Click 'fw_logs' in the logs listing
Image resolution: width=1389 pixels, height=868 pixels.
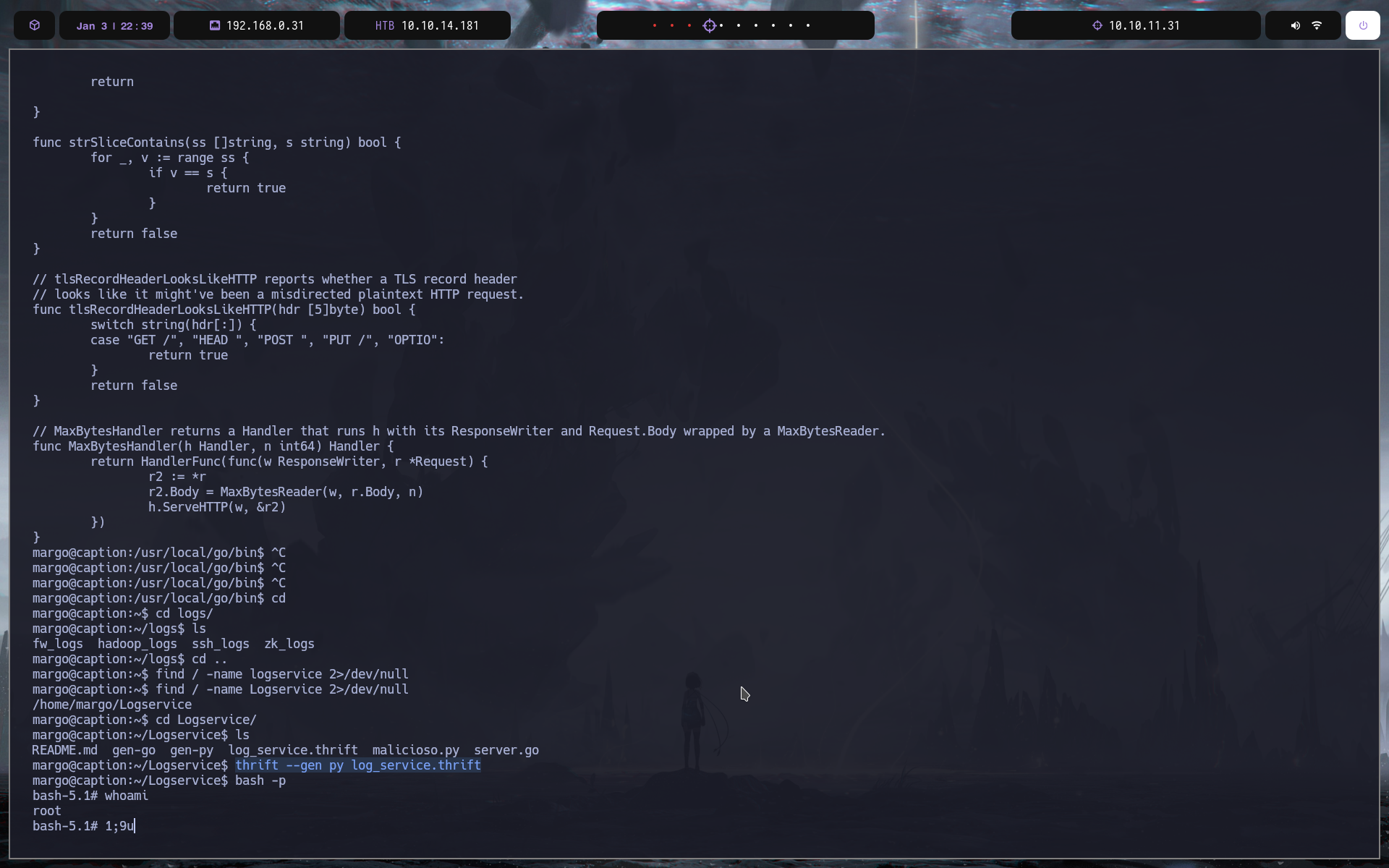click(58, 644)
